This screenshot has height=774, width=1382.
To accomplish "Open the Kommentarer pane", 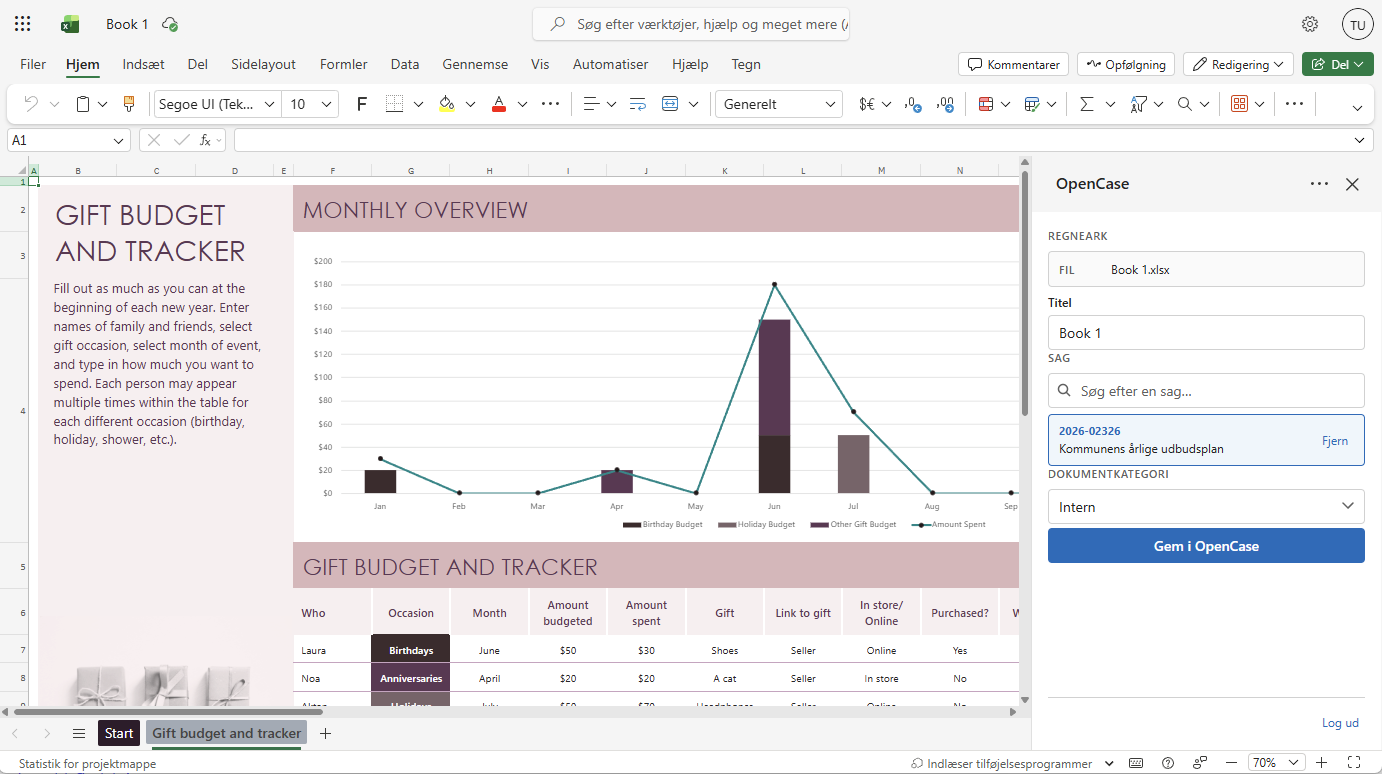I will pos(1014,64).
